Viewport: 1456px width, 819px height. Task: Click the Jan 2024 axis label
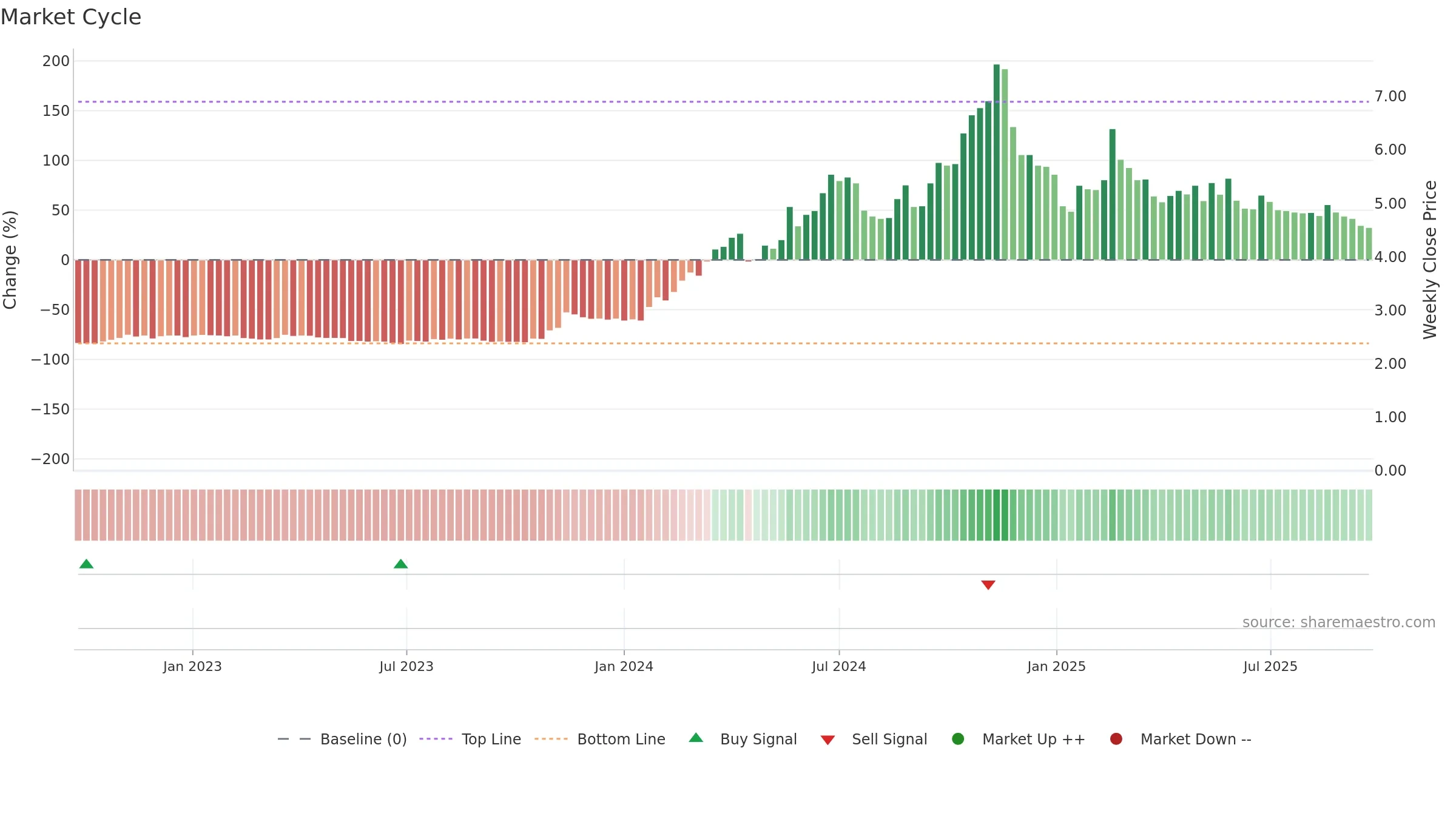pyautogui.click(x=624, y=667)
